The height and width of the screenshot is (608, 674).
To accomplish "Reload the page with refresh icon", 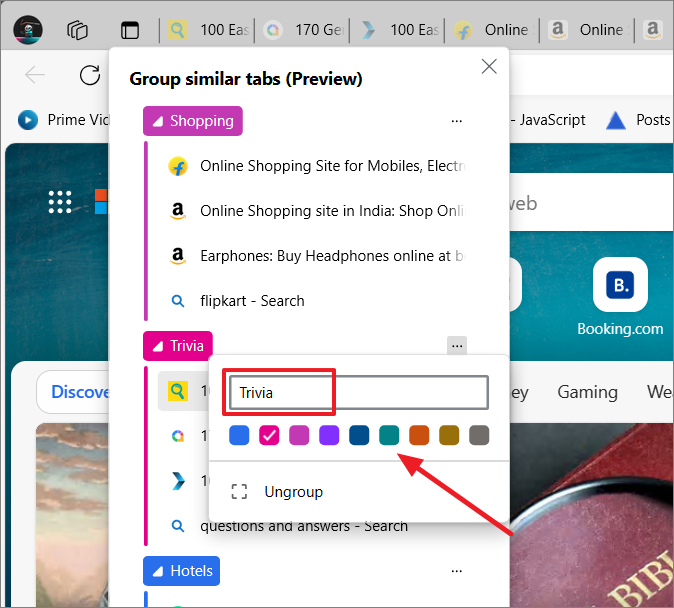I will (90, 75).
